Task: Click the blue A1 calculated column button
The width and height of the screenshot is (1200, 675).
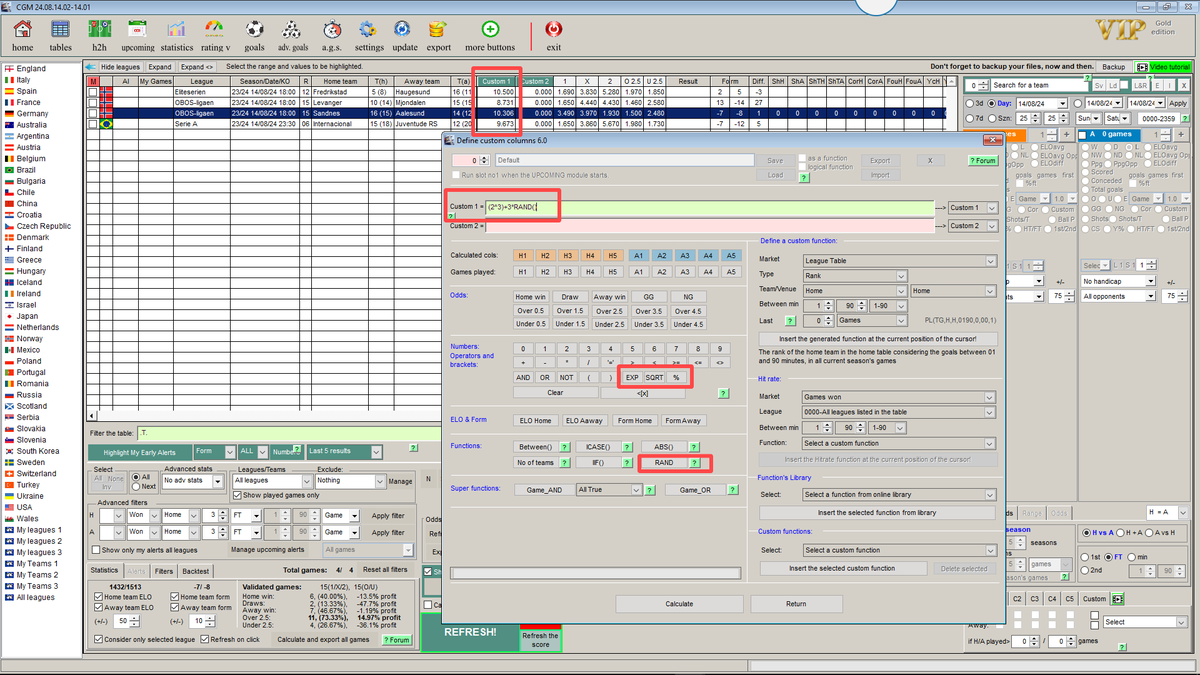Action: point(639,255)
